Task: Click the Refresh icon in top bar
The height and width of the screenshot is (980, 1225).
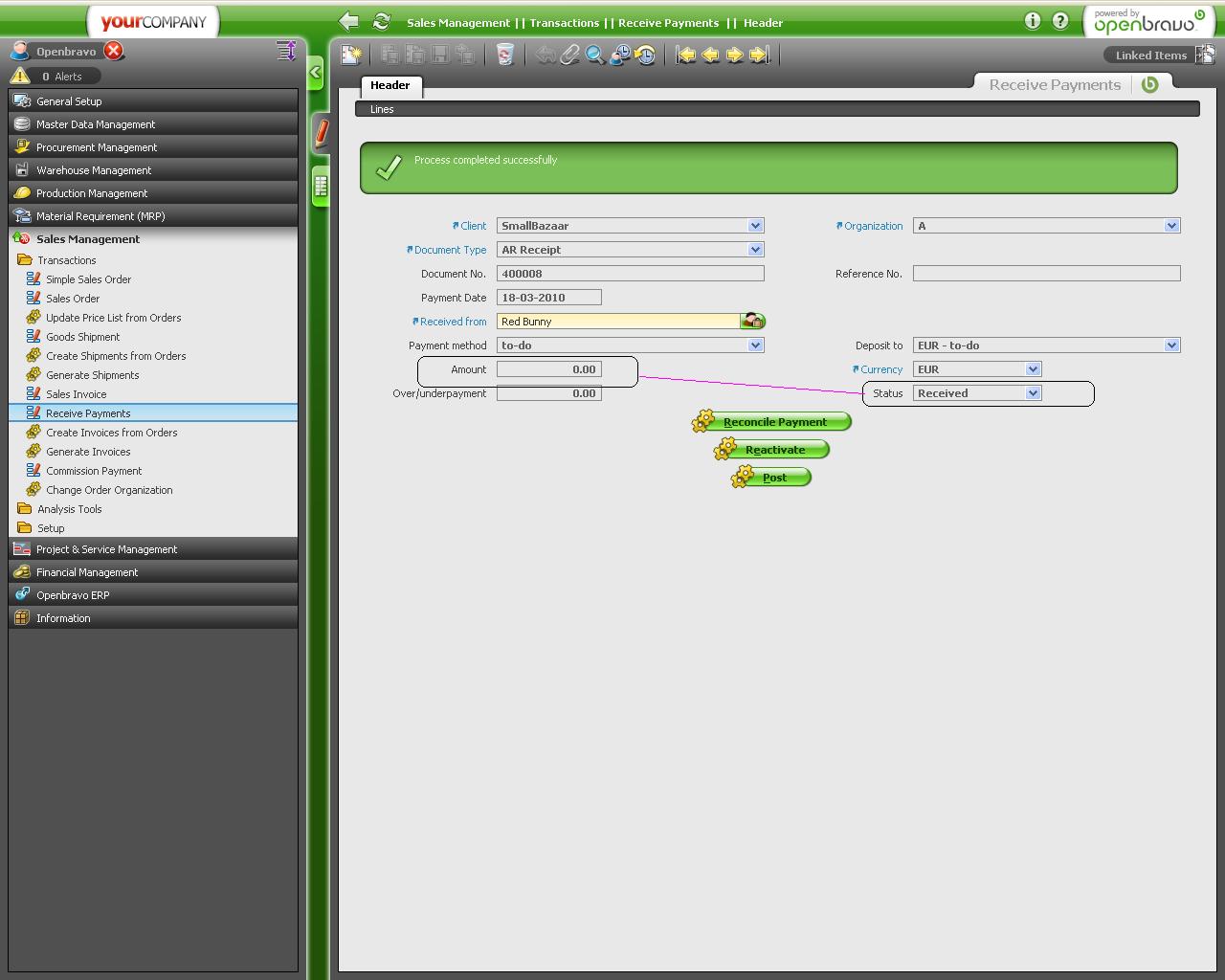Action: 382,22
